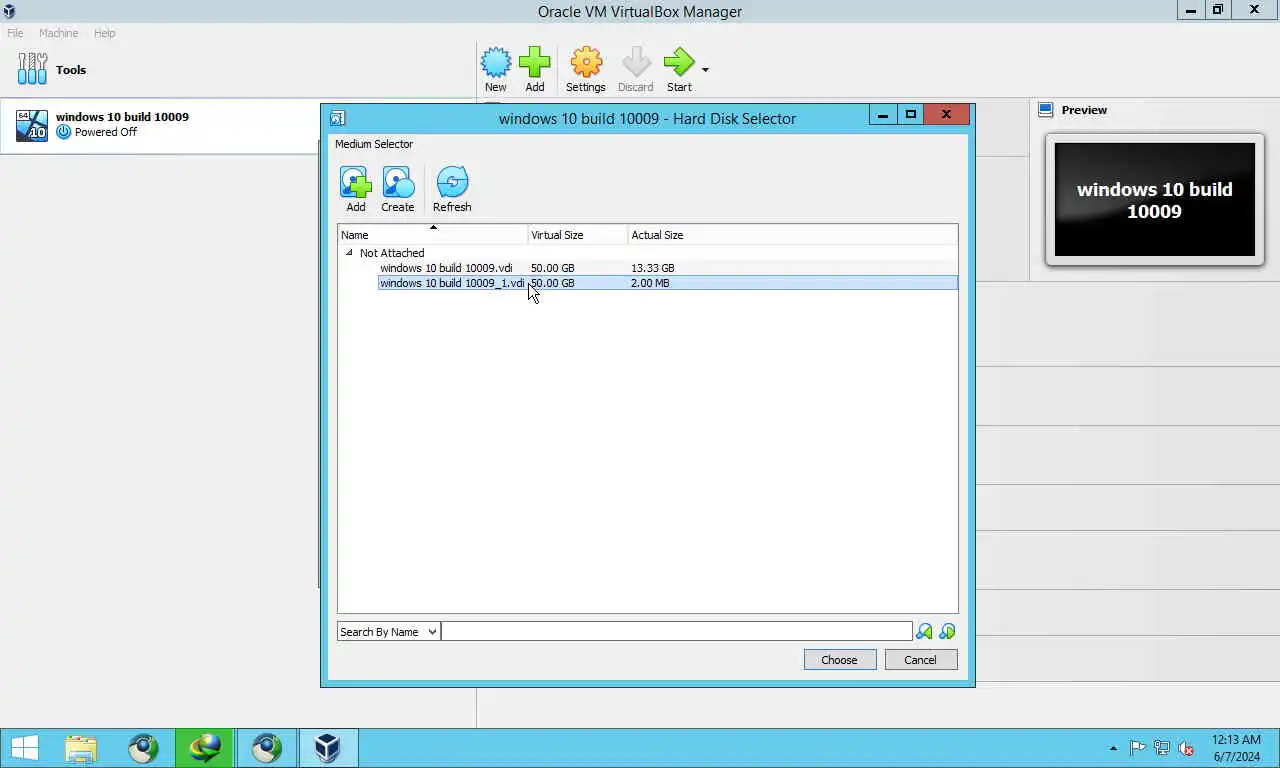
Task: Click the Choose button
Action: (840, 659)
